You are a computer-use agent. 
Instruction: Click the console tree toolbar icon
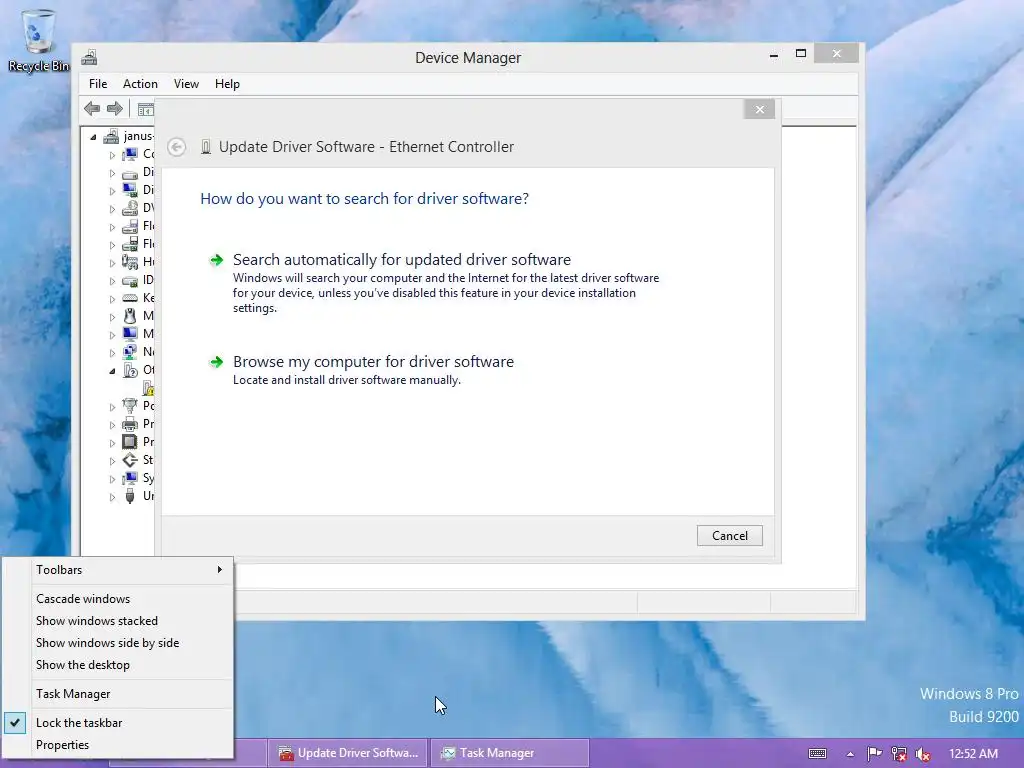(x=145, y=109)
